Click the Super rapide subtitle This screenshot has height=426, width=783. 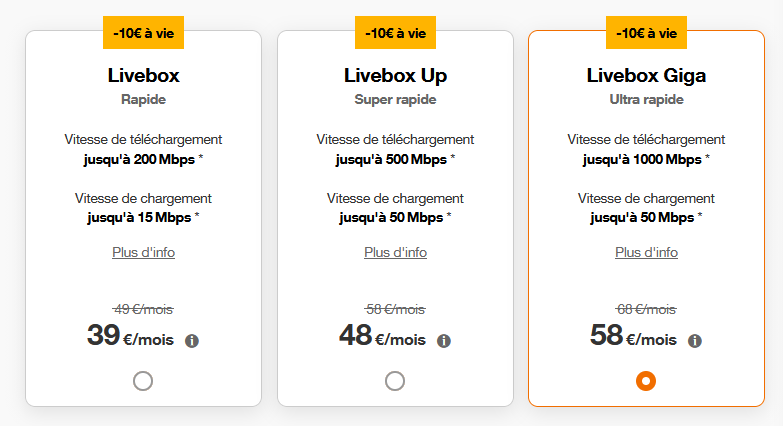pos(395,99)
